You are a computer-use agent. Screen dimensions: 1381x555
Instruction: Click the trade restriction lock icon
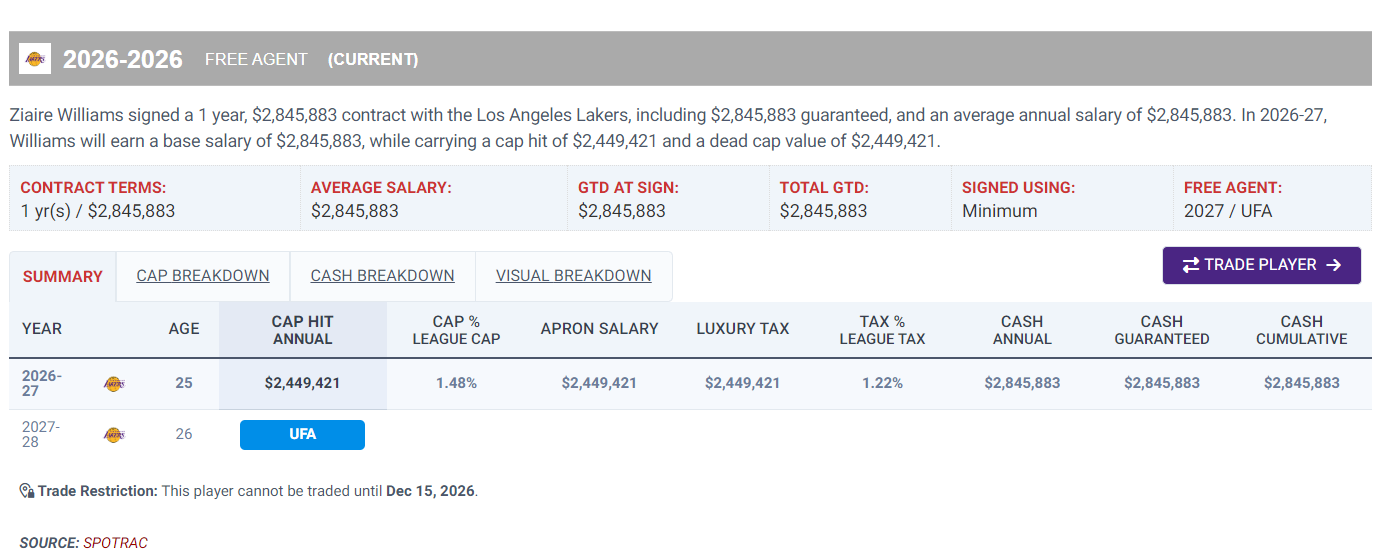pyautogui.click(x=27, y=491)
